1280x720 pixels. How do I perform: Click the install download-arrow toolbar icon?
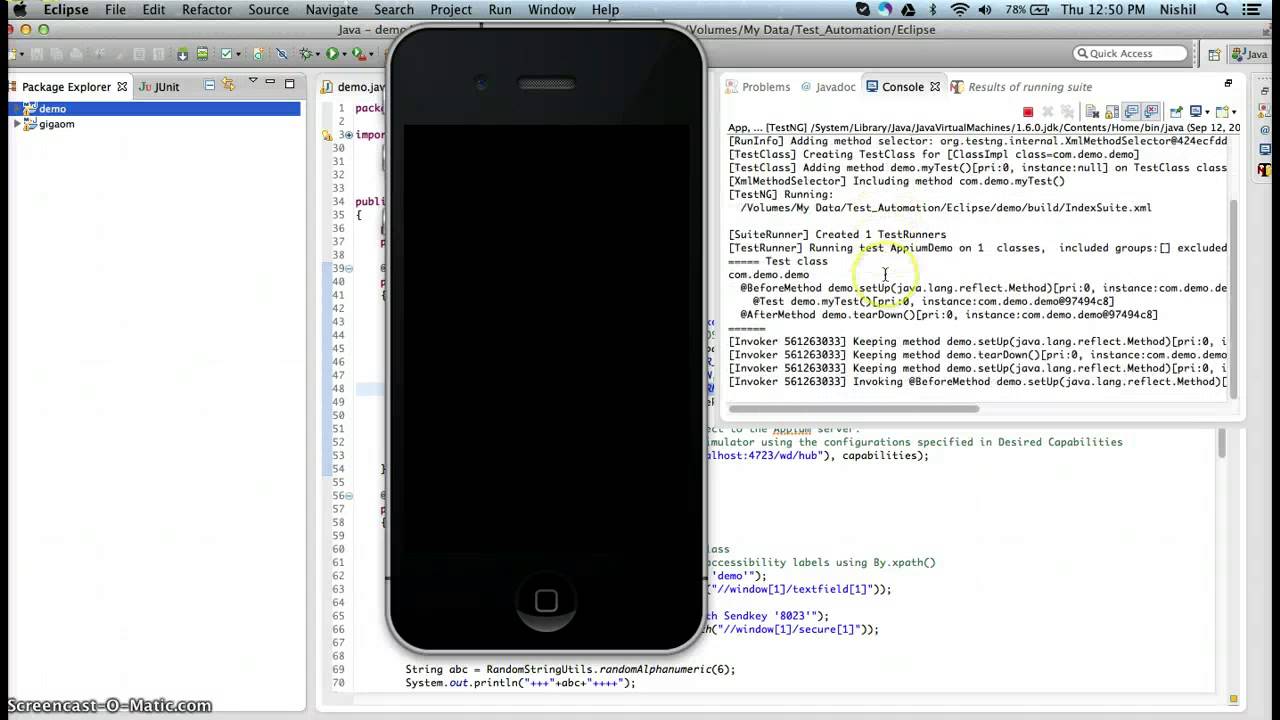[183, 54]
